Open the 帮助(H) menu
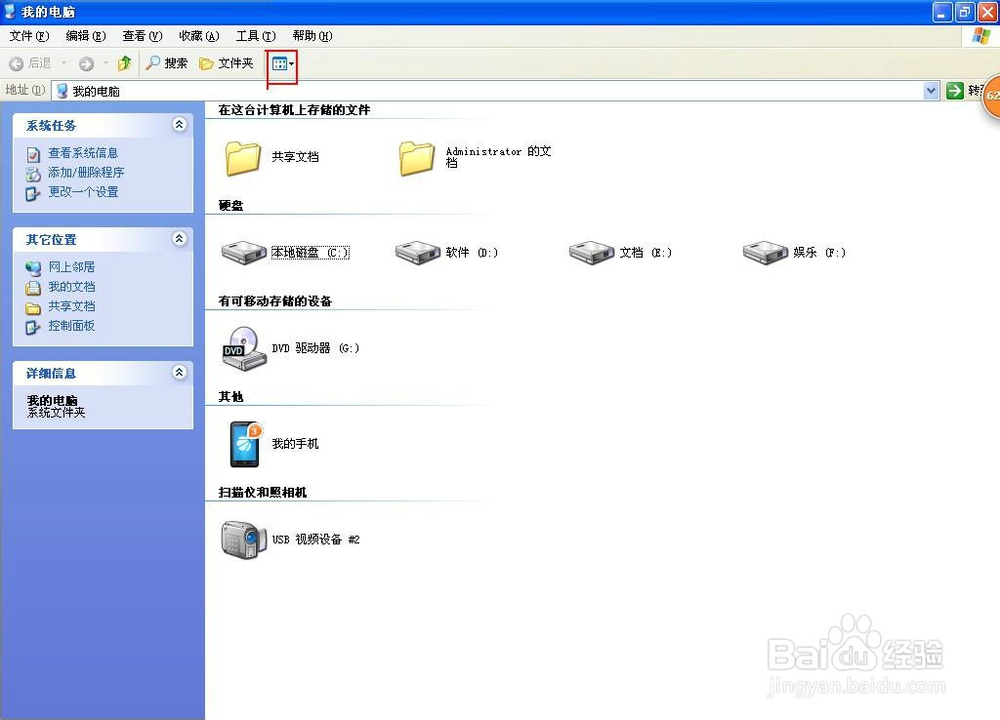The image size is (1000, 720). pyautogui.click(x=312, y=36)
